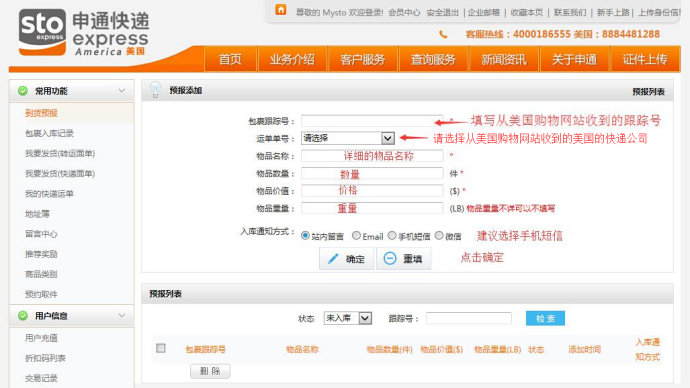Open 到货预报 in the sidebar

[x=41, y=113]
